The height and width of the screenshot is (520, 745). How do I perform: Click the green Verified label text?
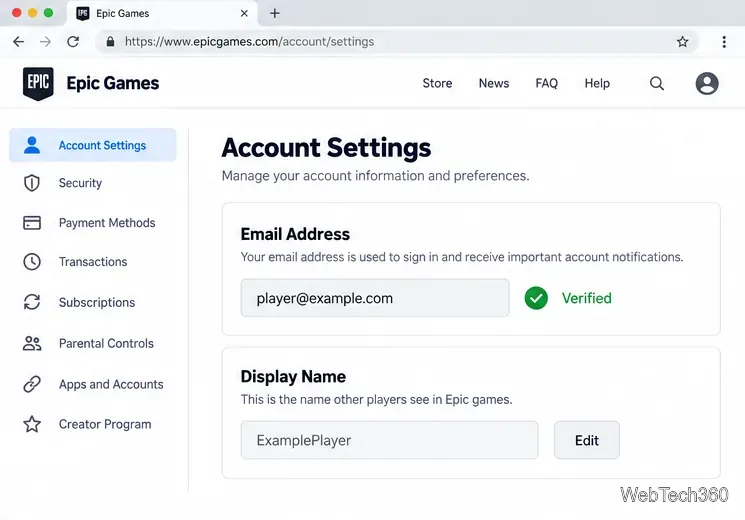587,298
